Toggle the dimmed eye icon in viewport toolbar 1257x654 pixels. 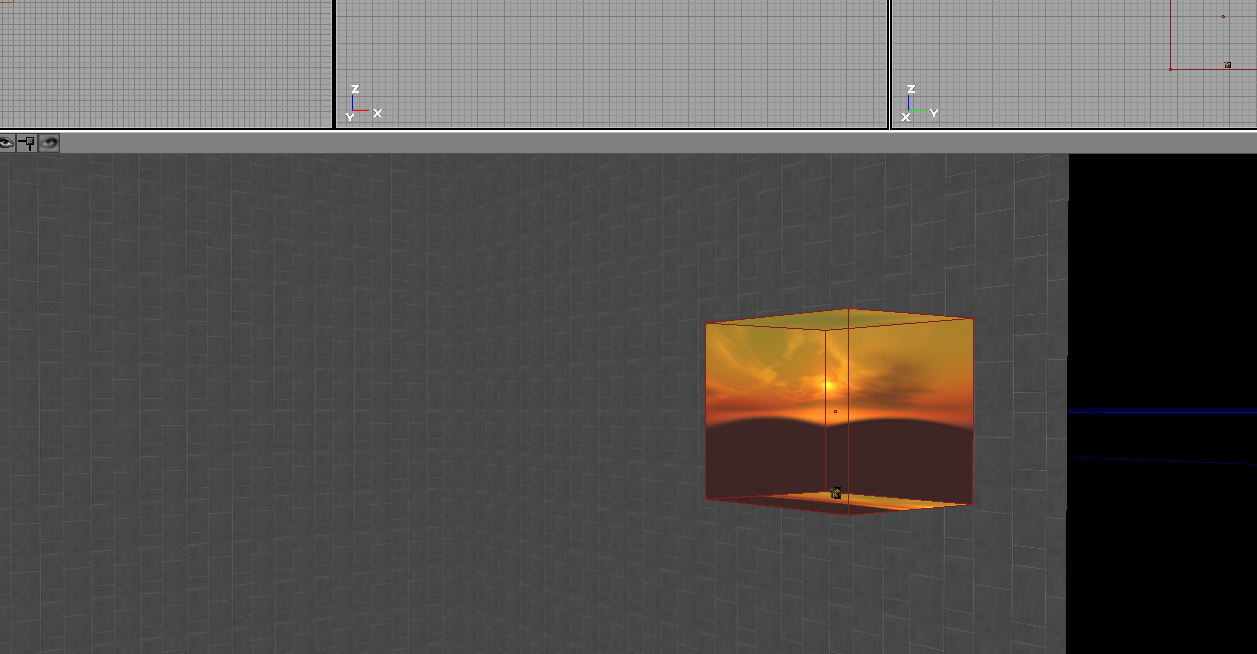tap(49, 143)
